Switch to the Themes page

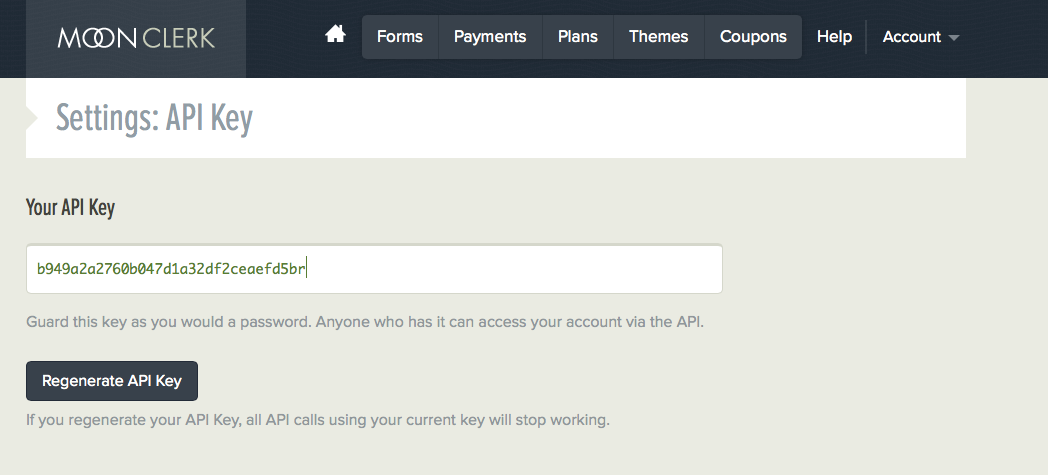click(x=658, y=37)
